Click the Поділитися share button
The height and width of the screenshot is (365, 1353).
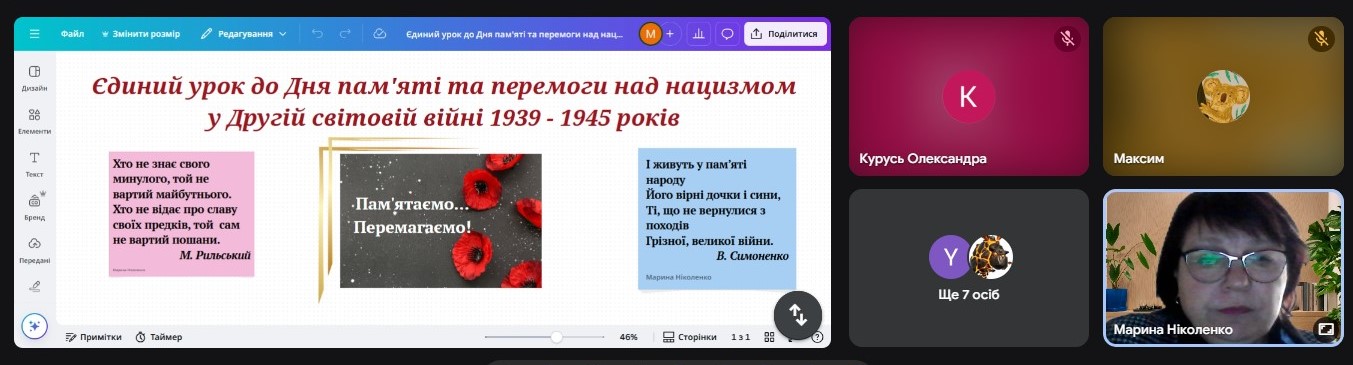click(x=786, y=33)
